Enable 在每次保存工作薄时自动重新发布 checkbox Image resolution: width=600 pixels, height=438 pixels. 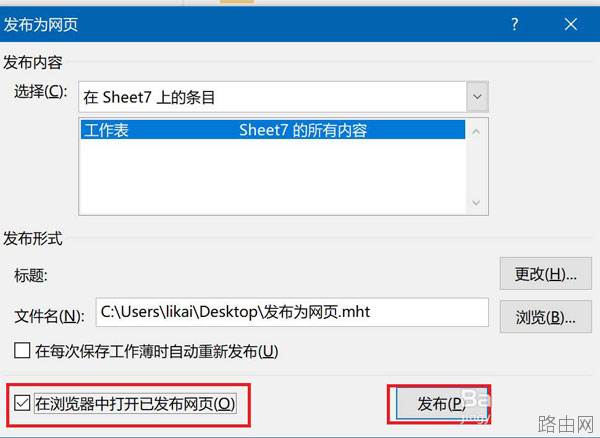22,350
